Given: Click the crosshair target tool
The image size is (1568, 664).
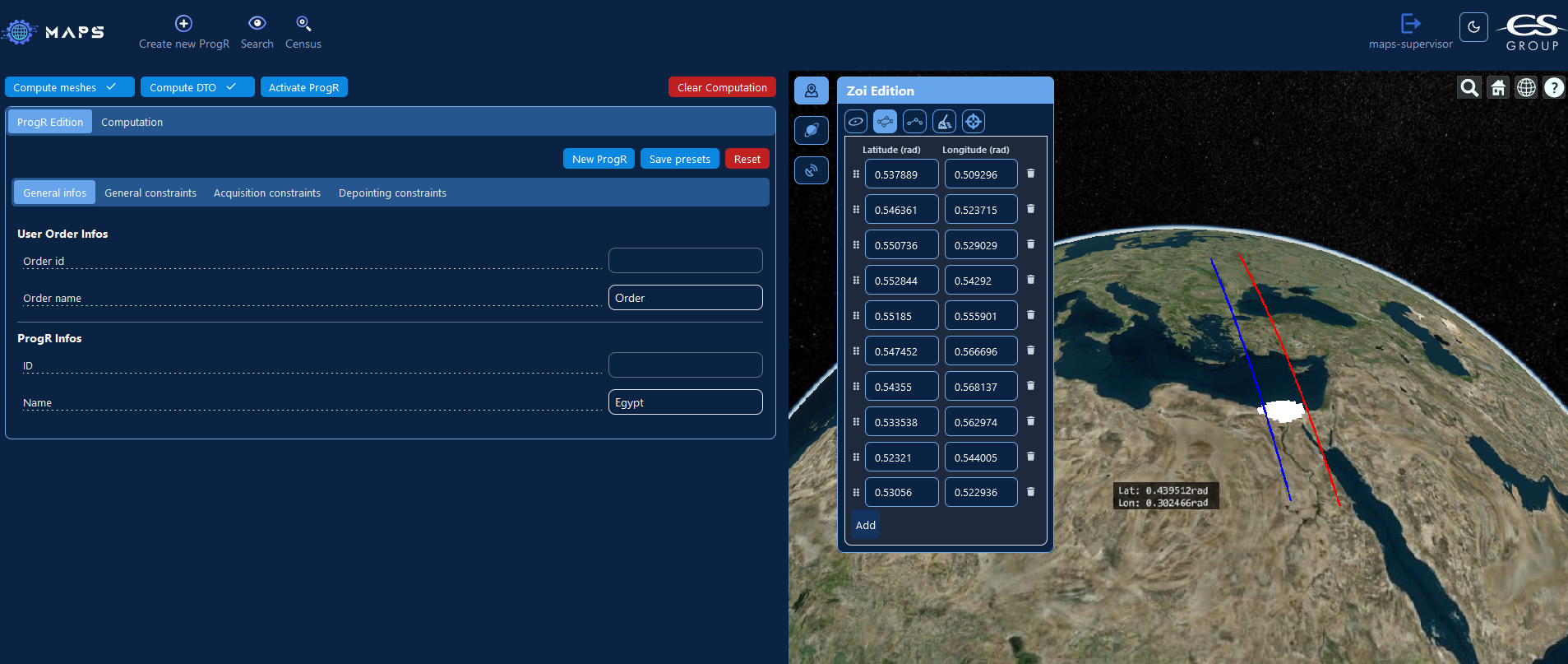Looking at the screenshot, I should click(974, 122).
